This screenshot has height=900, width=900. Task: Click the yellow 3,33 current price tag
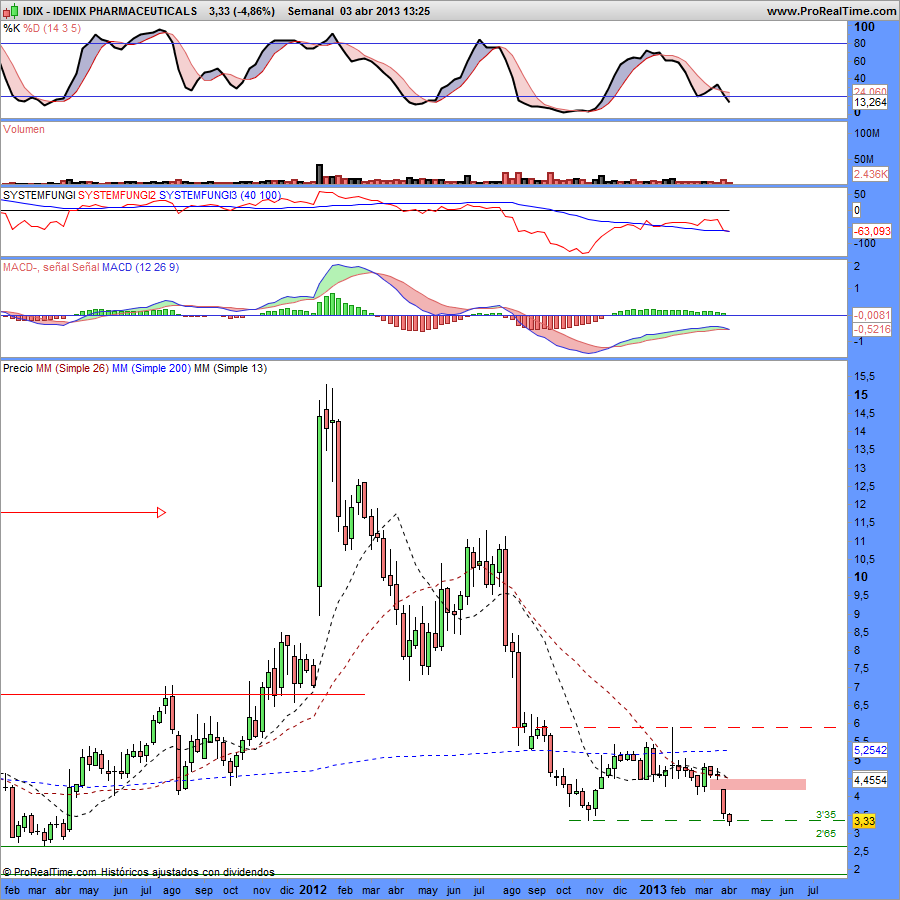click(864, 821)
